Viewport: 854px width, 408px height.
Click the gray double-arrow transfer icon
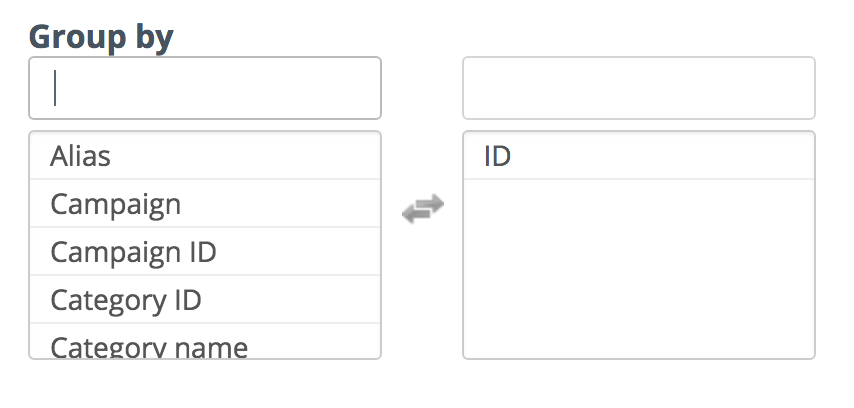coord(423,208)
